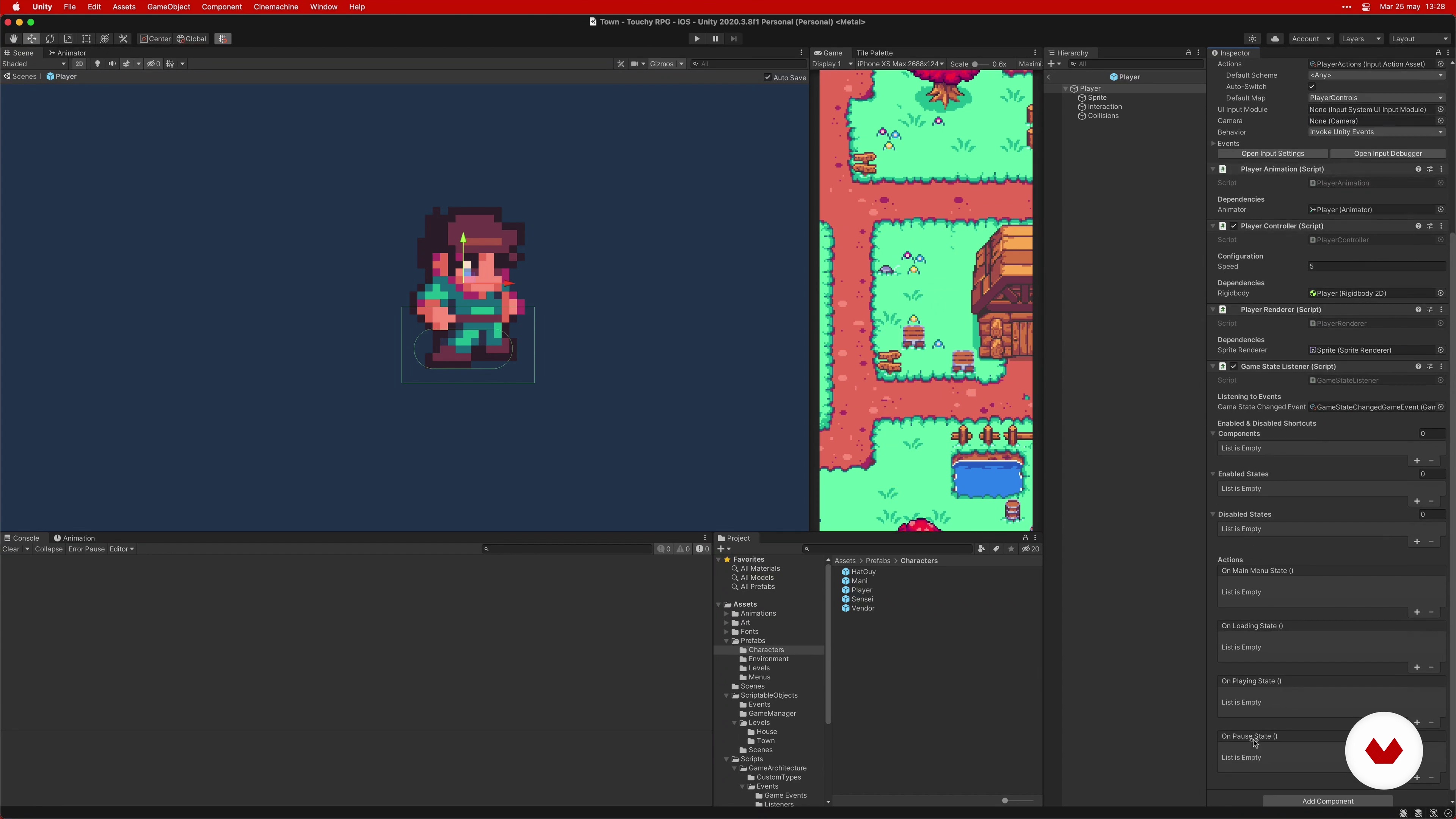The height and width of the screenshot is (819, 1456).
Task: Open Game State Listener options menu
Action: click(1441, 366)
